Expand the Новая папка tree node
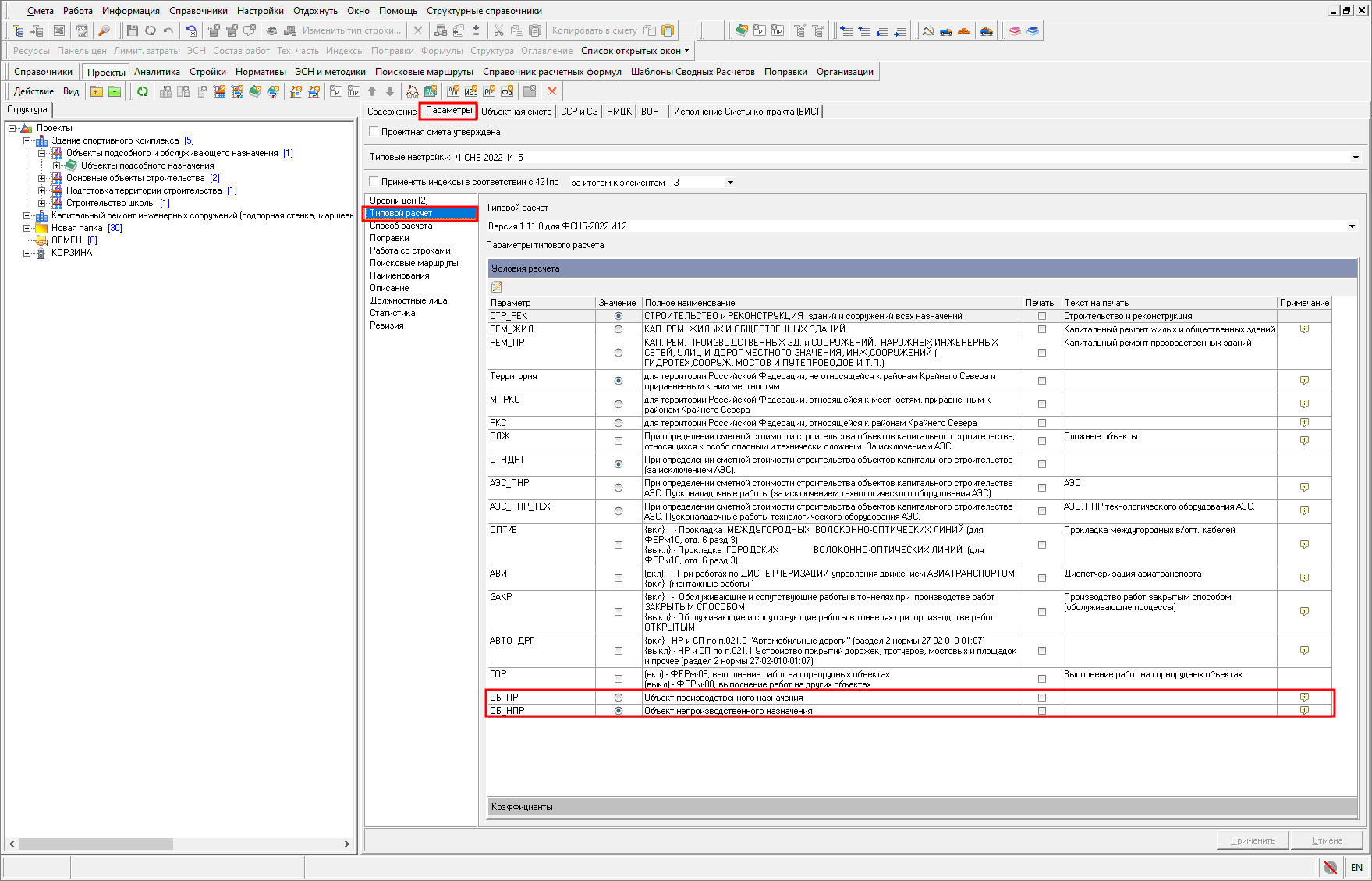Image resolution: width=1372 pixels, height=881 pixels. [x=27, y=228]
